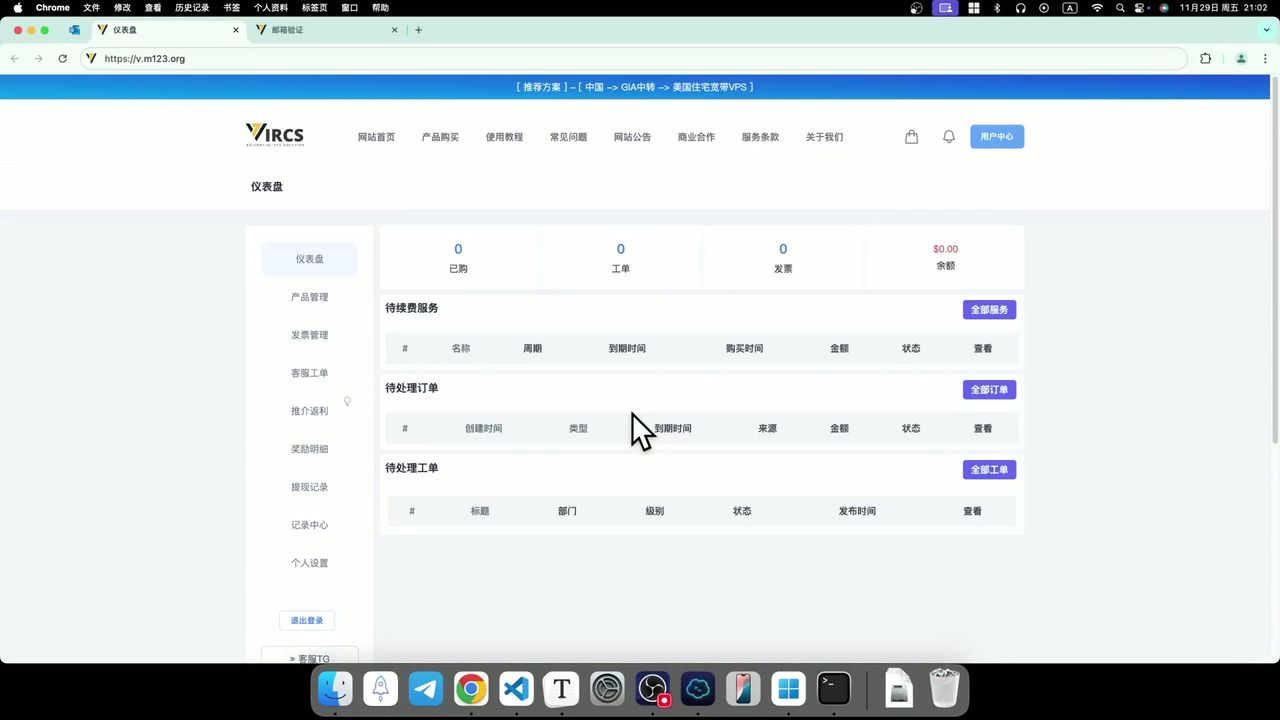Open OBS Studio from the Dock
This screenshot has height=720, width=1280.
pyautogui.click(x=652, y=688)
